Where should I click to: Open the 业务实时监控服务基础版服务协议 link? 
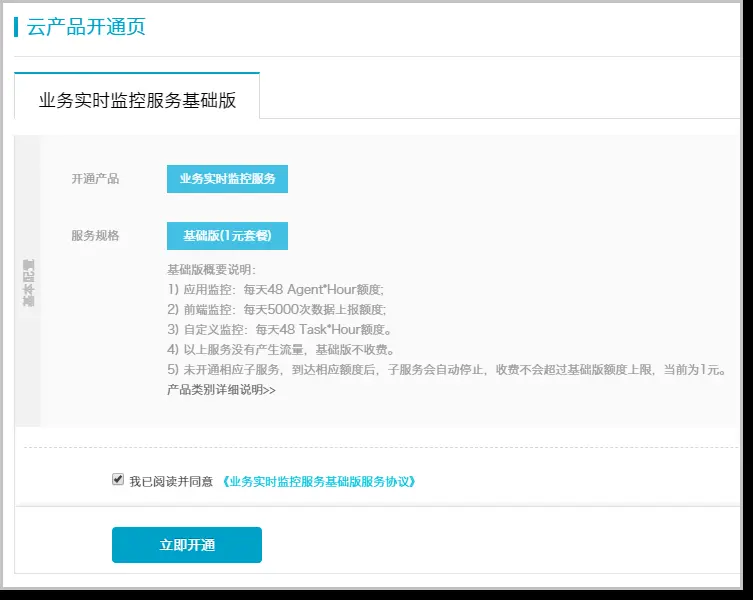click(x=319, y=481)
